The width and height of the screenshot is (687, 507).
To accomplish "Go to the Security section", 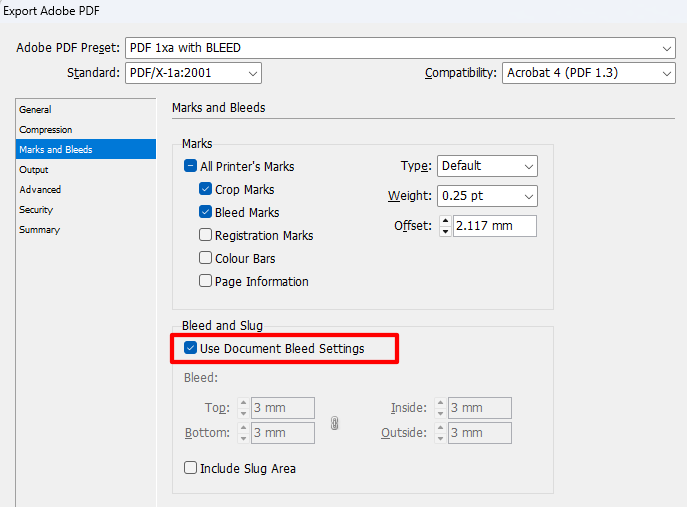I will 36,210.
